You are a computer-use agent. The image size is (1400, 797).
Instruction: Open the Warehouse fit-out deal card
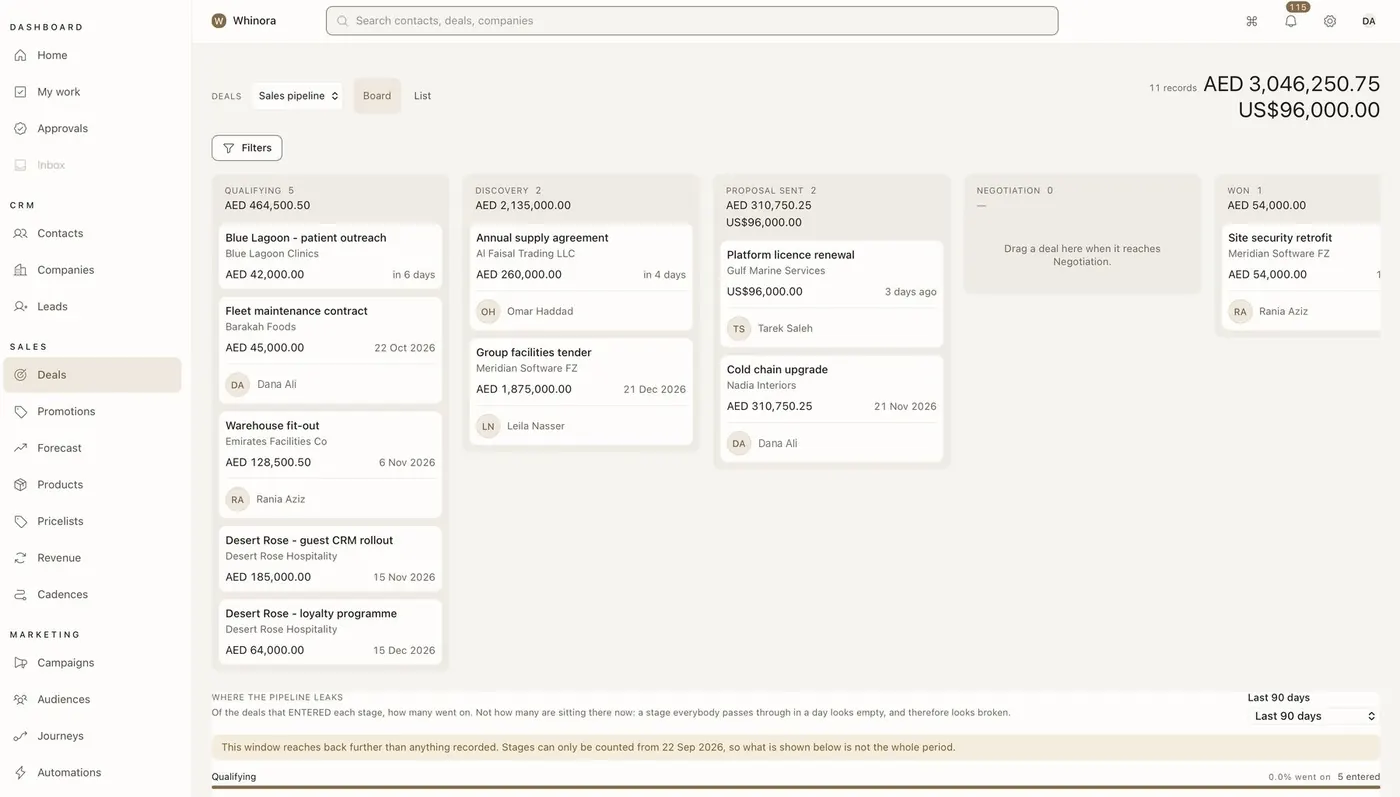coord(330,465)
